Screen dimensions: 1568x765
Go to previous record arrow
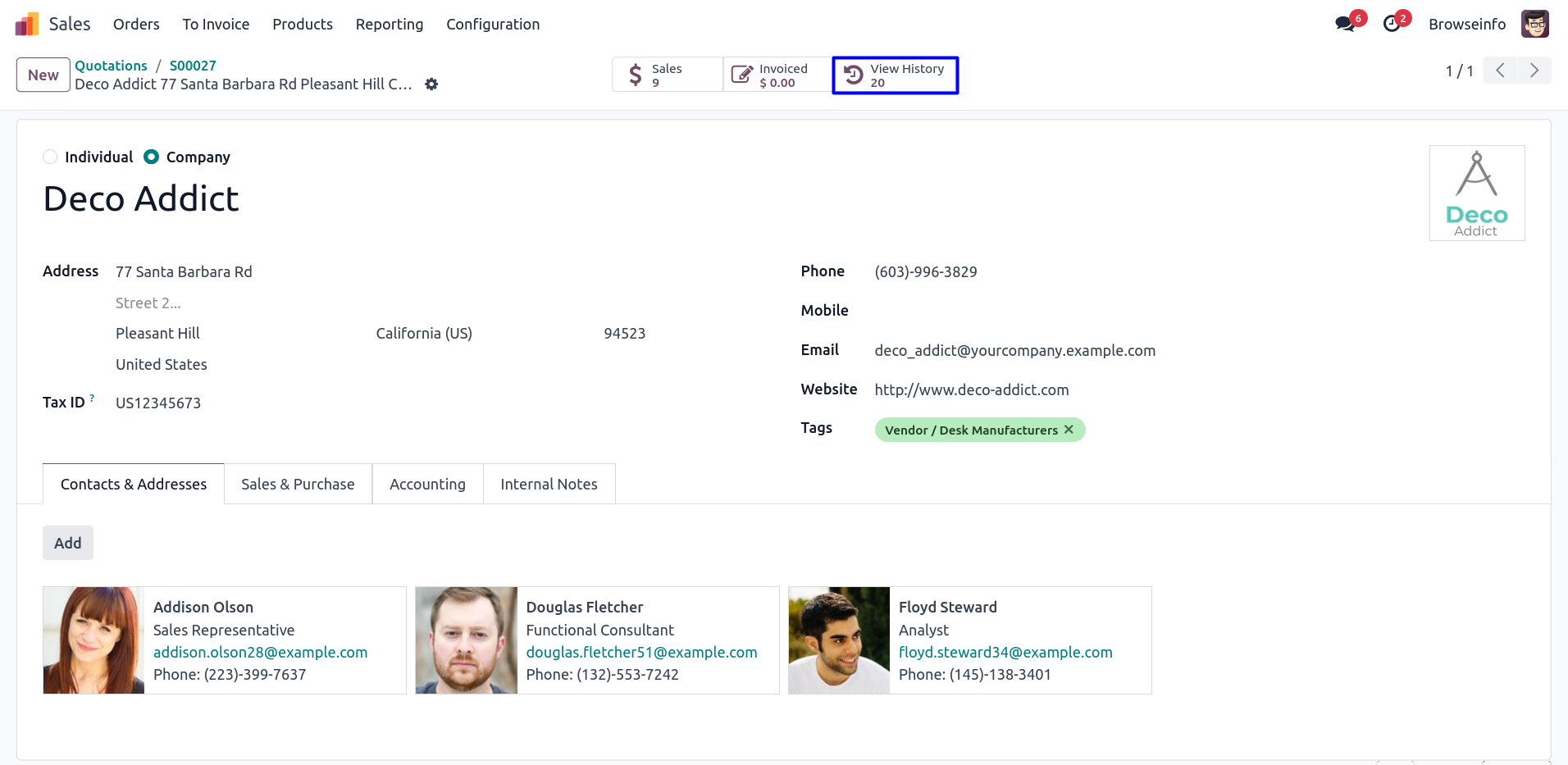click(x=1500, y=71)
